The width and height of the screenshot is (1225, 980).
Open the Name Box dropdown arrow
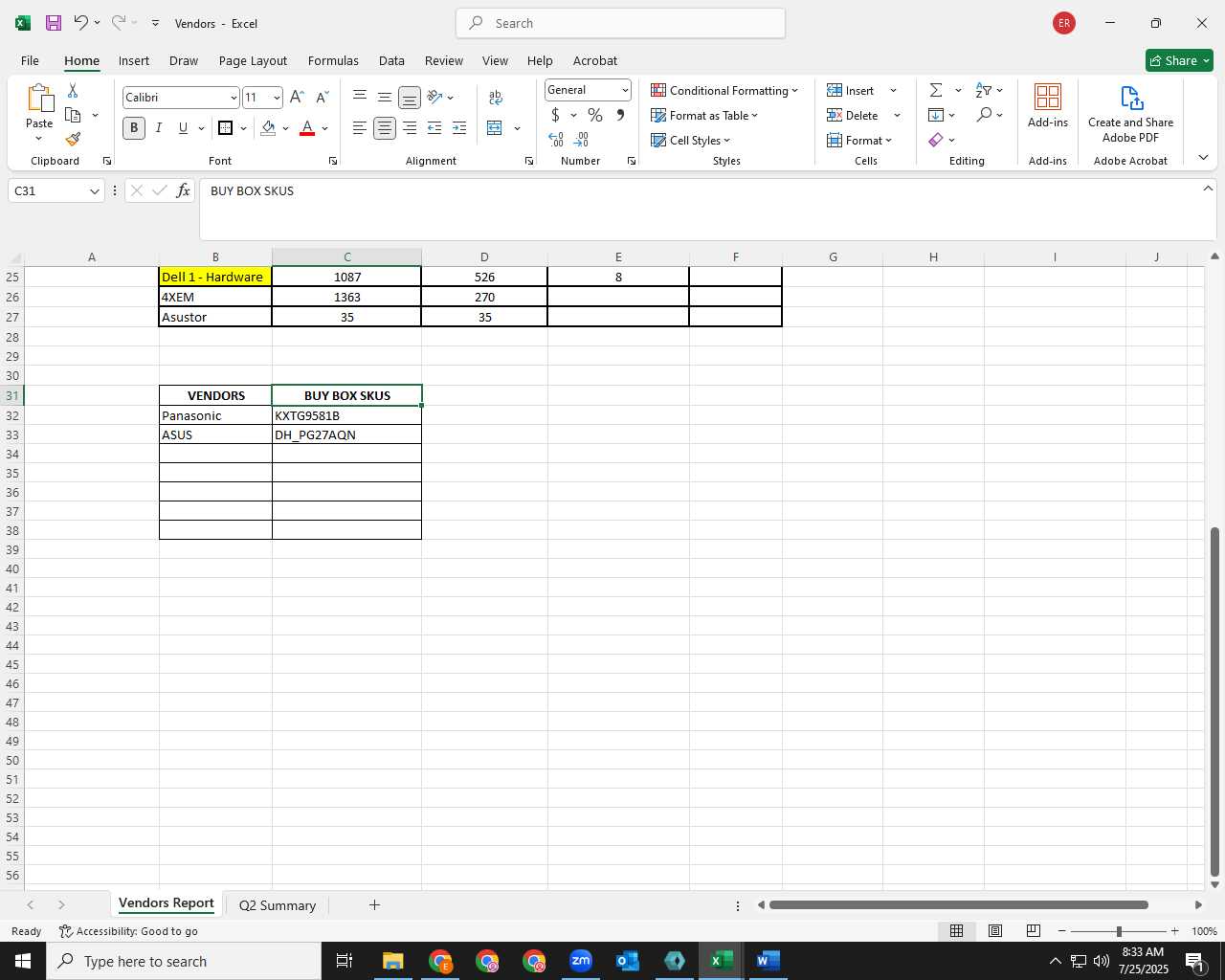95,191
